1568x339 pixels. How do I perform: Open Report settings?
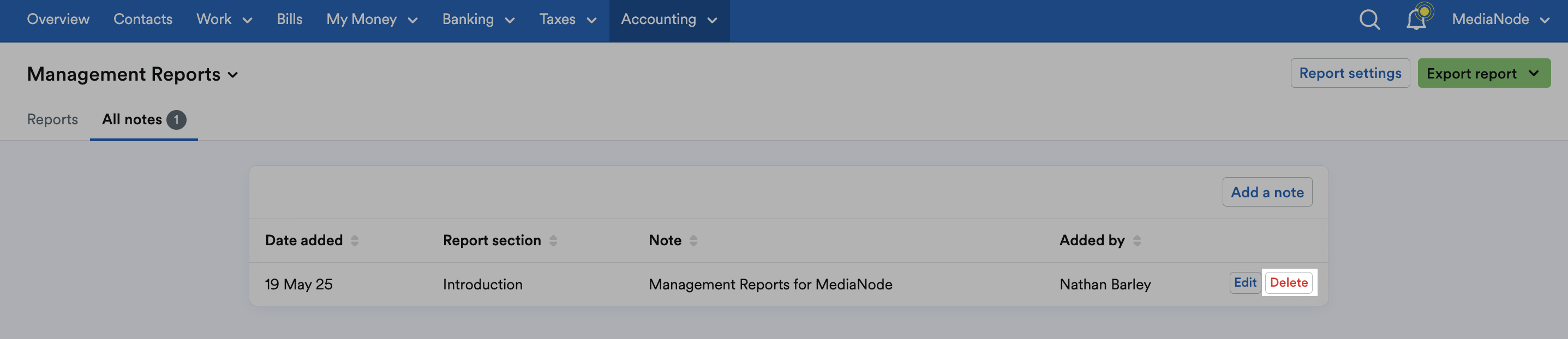(1350, 74)
